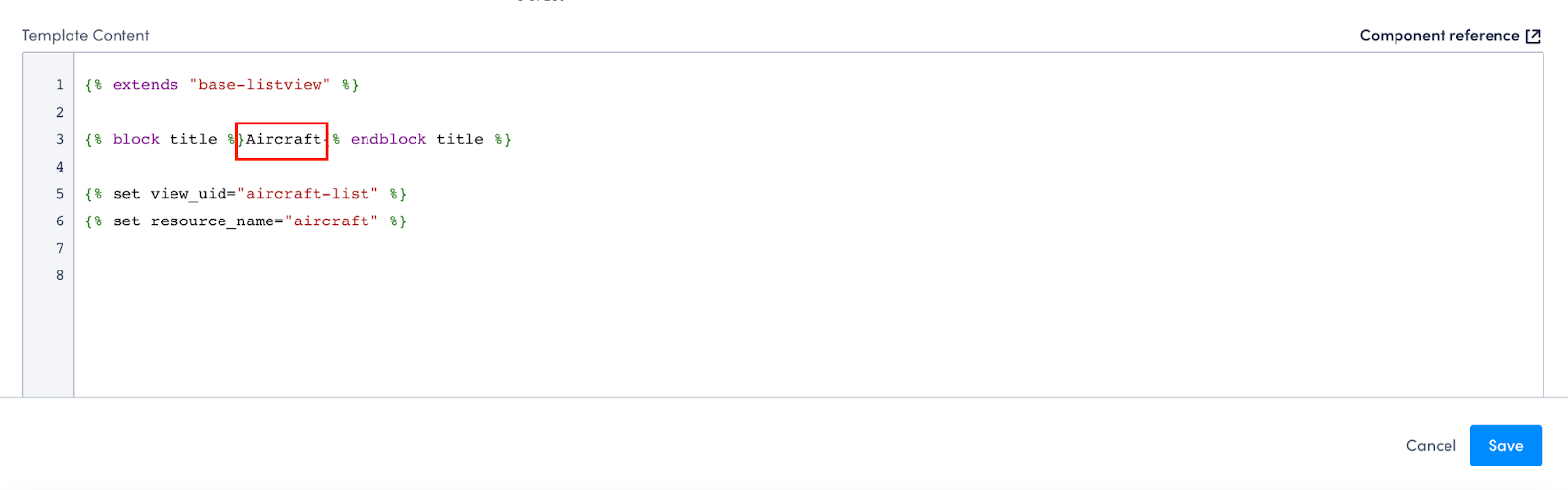Open the Component reference external link icon
The image size is (1568, 490).
click(x=1533, y=36)
